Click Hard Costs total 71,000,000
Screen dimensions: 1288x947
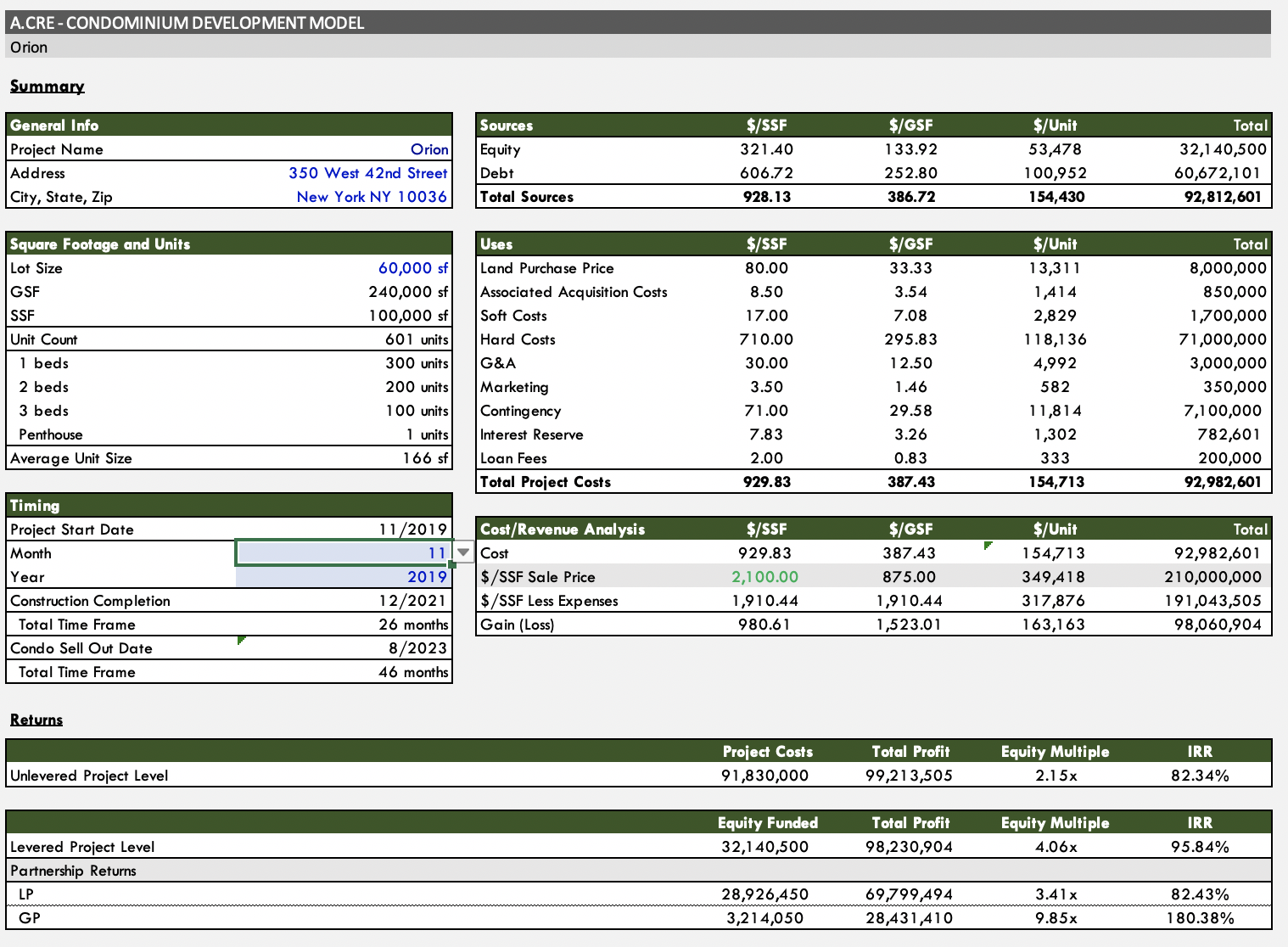pos(1223,339)
